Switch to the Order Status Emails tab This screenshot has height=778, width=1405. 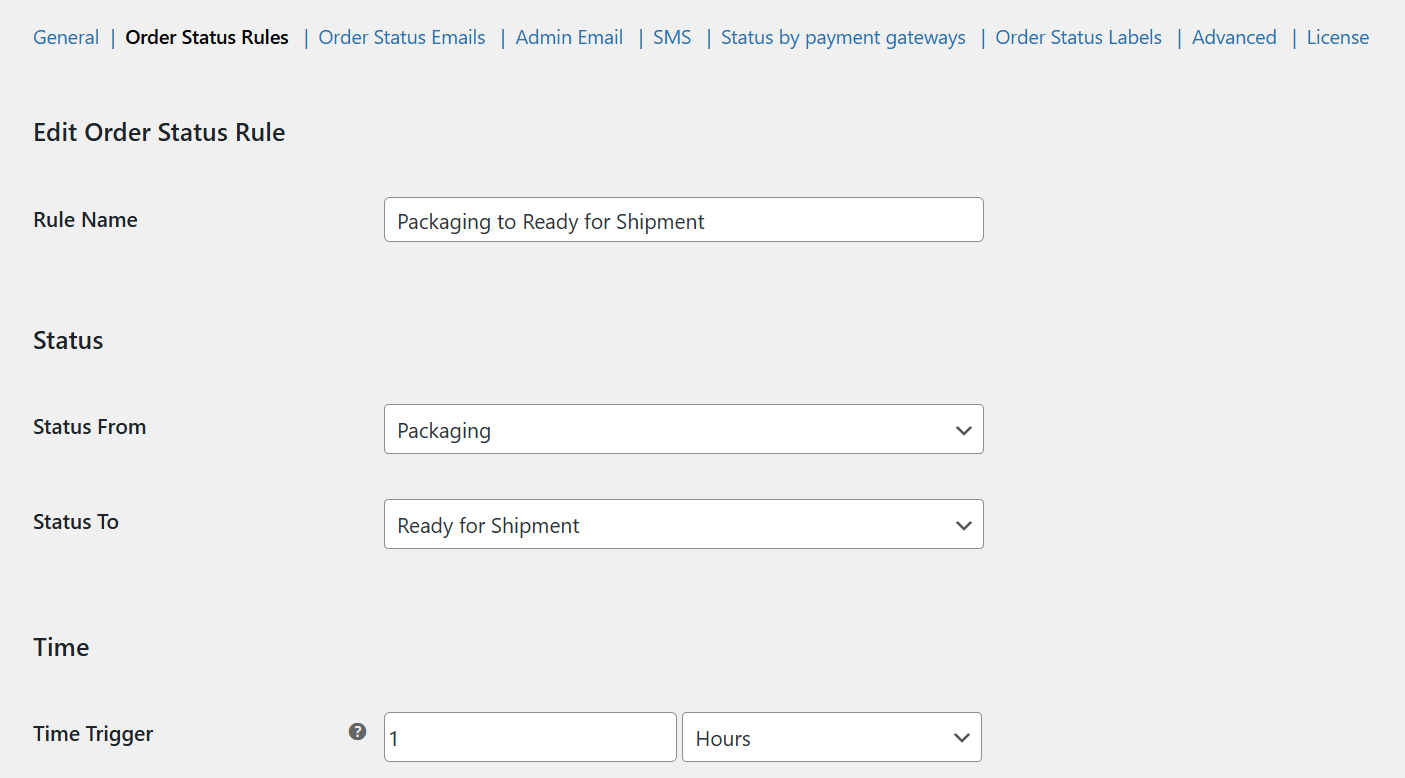coord(401,37)
